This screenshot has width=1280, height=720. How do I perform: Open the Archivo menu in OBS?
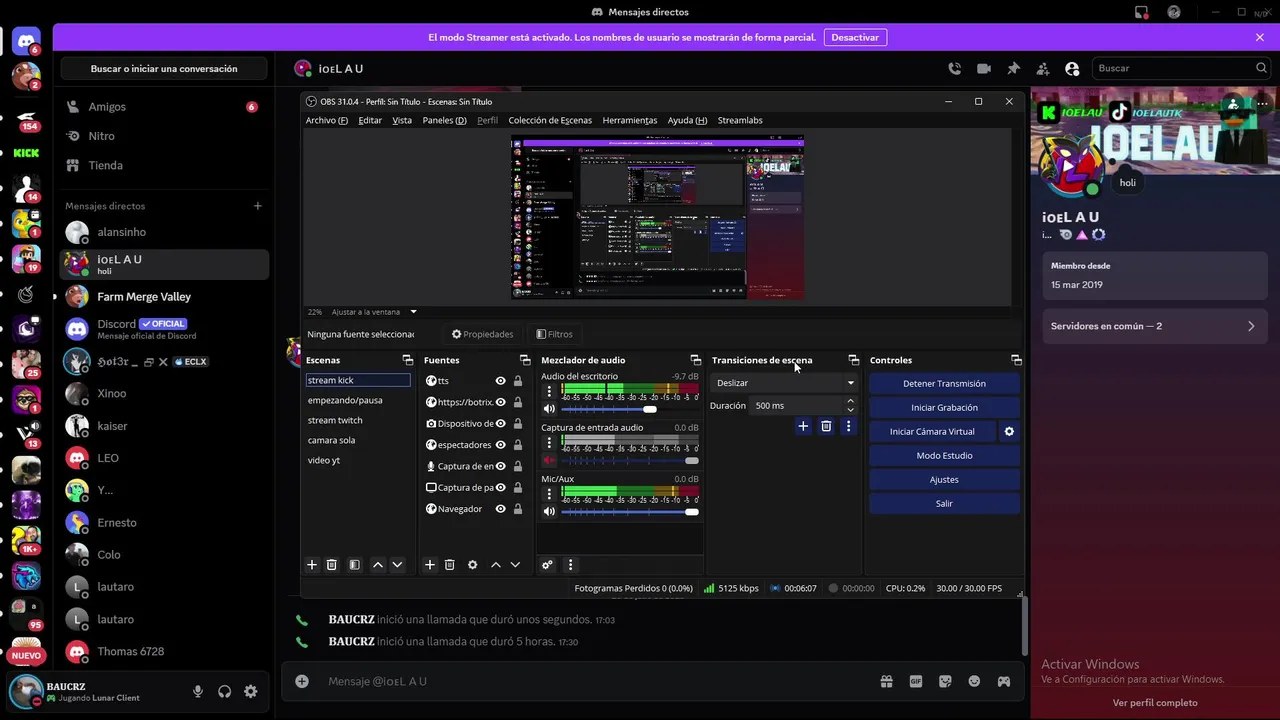[x=327, y=120]
